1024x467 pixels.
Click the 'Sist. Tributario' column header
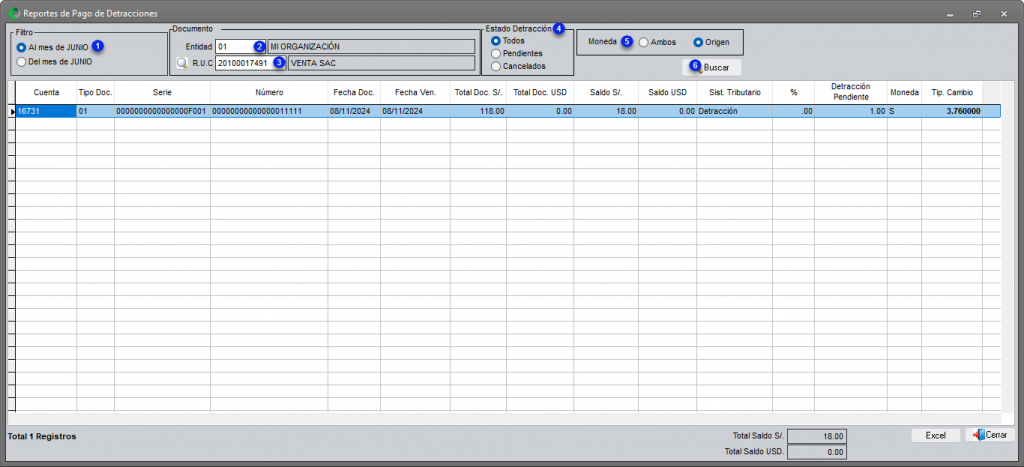[x=735, y=93]
